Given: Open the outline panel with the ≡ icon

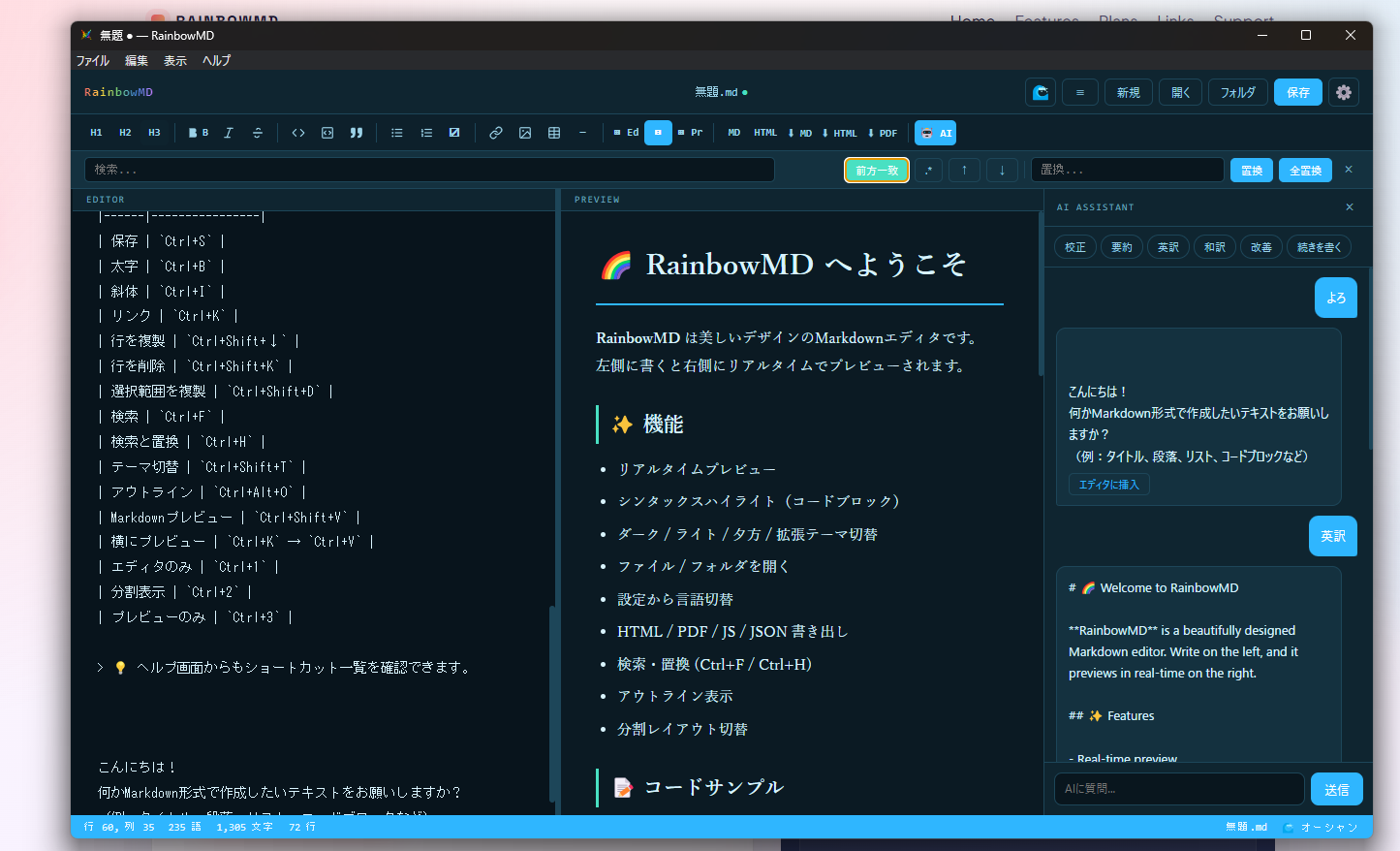Looking at the screenshot, I should tap(1079, 92).
